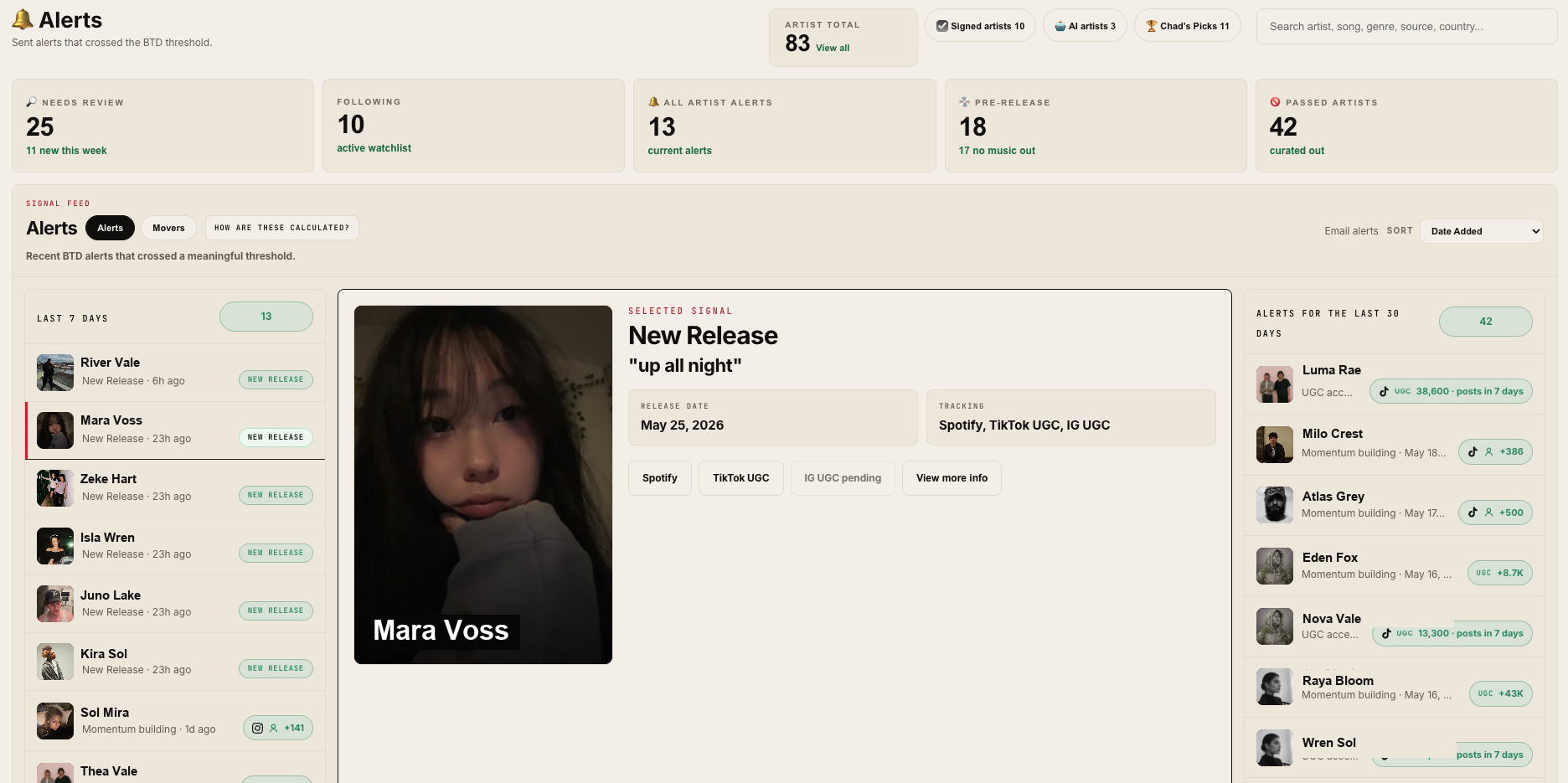Click the Instagram icon in Sol Mira's badge
The height and width of the screenshot is (783, 1568).
click(x=258, y=728)
